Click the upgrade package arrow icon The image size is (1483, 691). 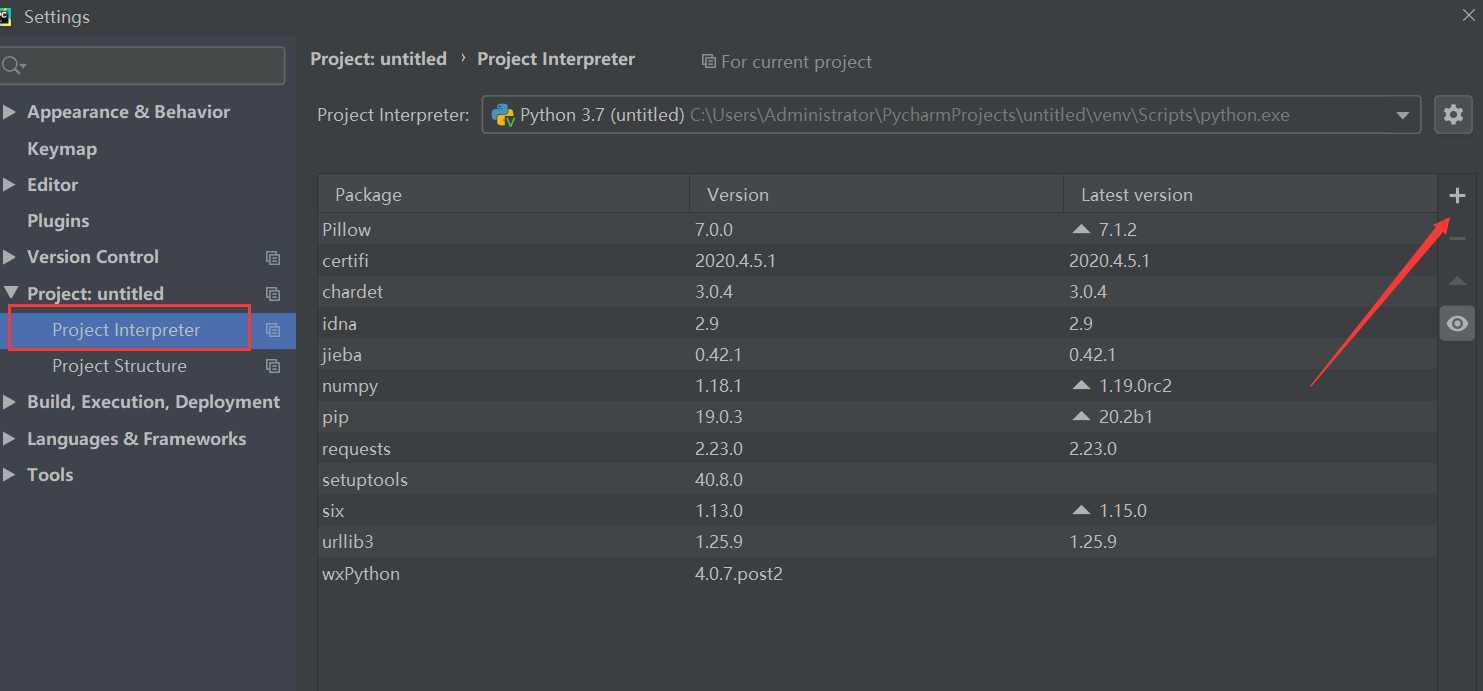1457,282
